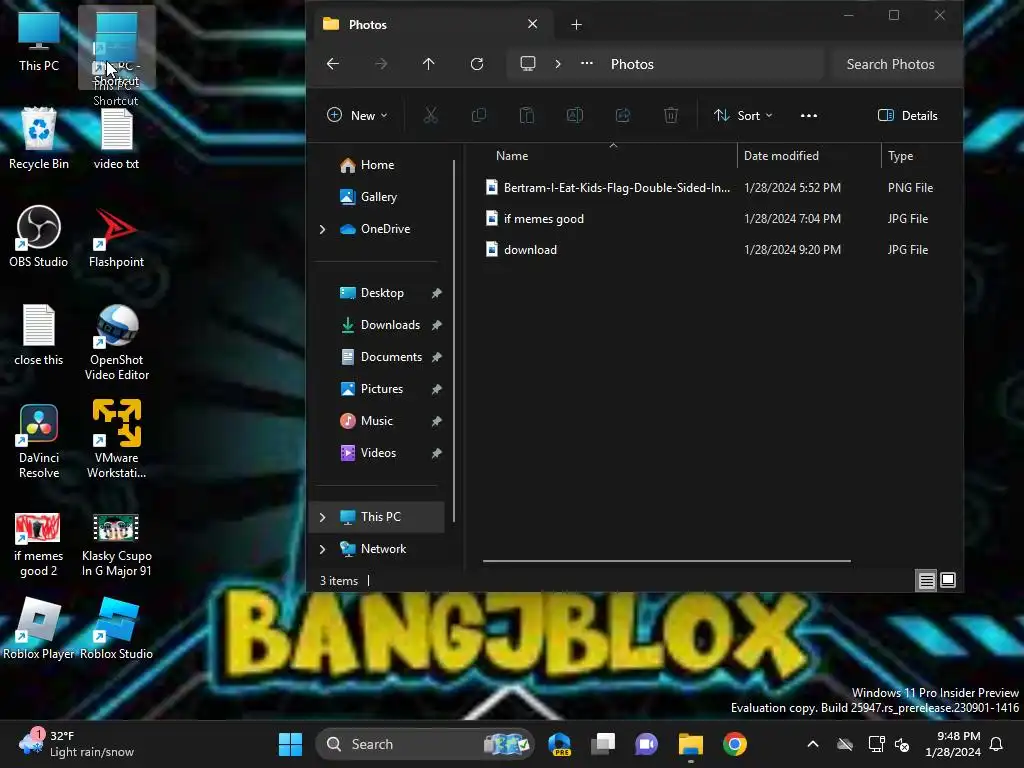Open weather widget Light rain/snow
The height and width of the screenshot is (768, 1024).
click(x=77, y=744)
